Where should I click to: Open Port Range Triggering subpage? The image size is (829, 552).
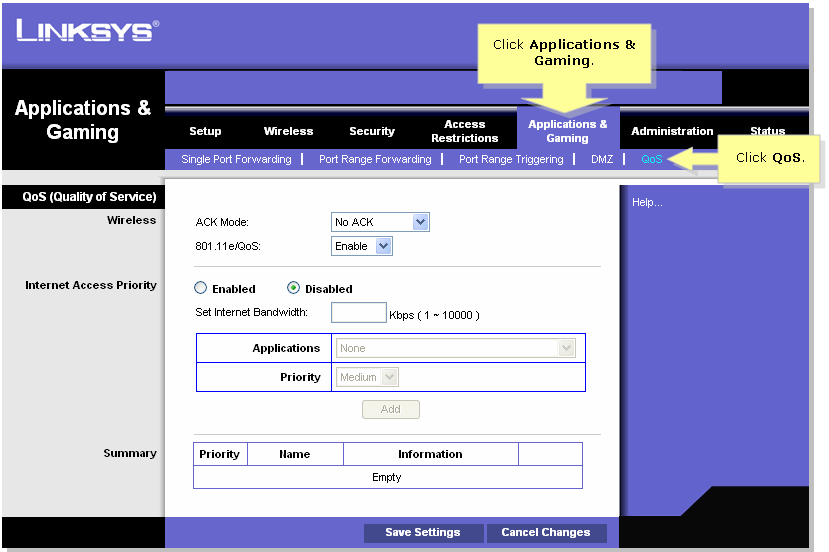point(511,159)
